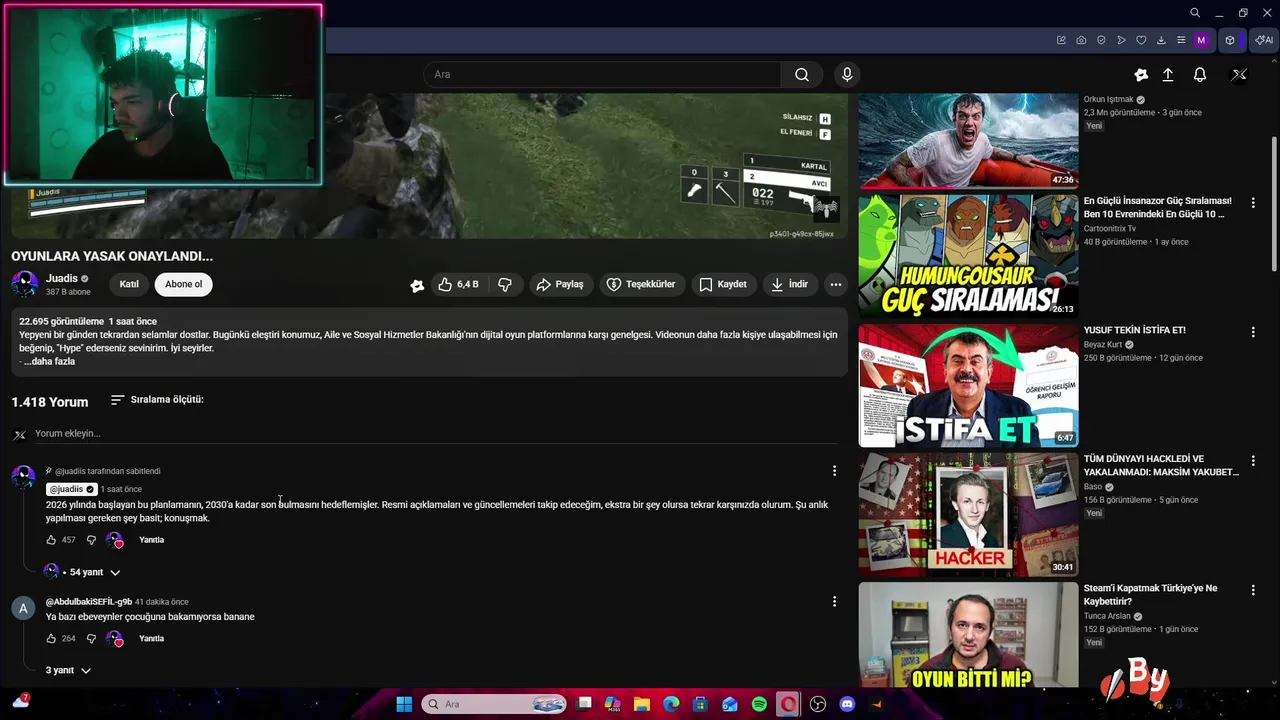The width and height of the screenshot is (1280, 720).
Task: Dislike the @AbdulbakiSEFIL-g9b comment
Action: click(91, 639)
